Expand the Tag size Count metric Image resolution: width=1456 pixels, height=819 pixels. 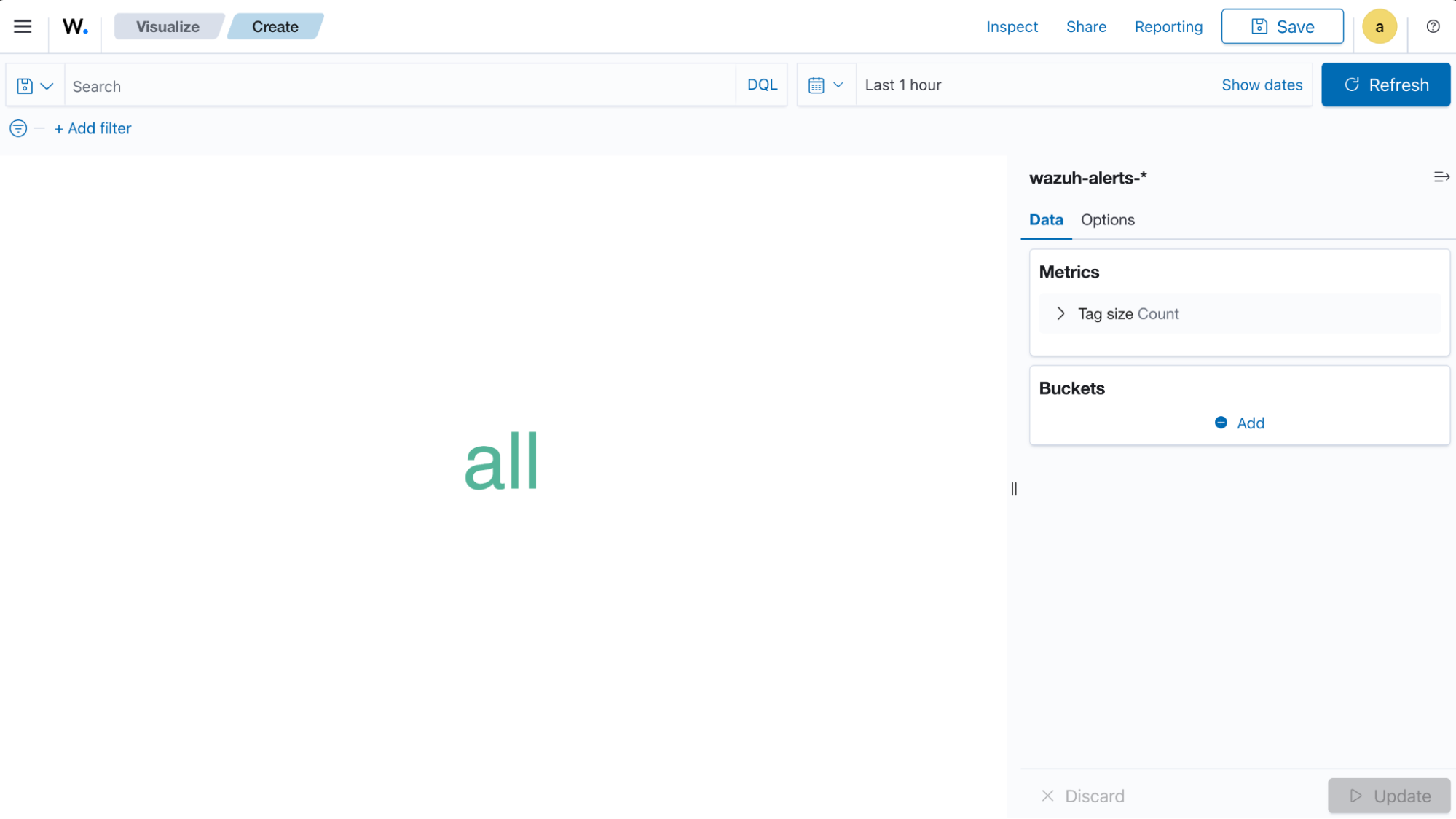click(x=1061, y=313)
